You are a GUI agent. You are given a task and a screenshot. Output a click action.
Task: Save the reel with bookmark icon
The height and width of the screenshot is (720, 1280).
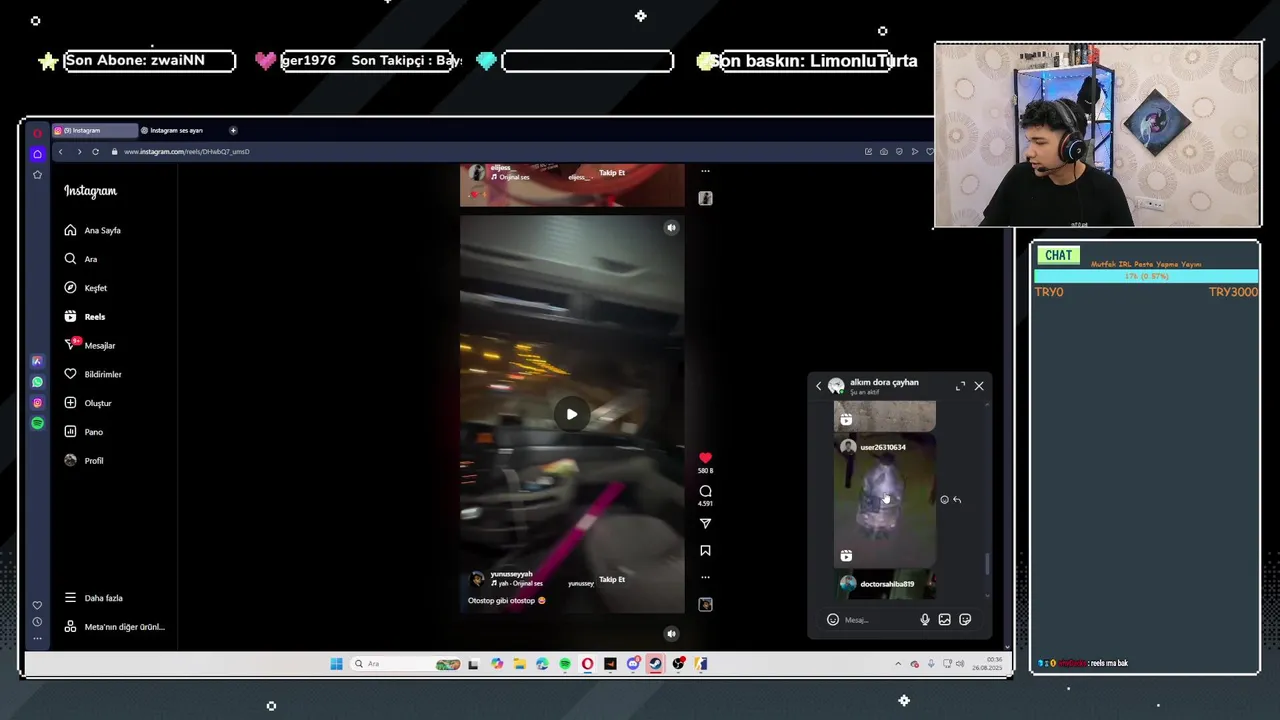pyautogui.click(x=705, y=550)
